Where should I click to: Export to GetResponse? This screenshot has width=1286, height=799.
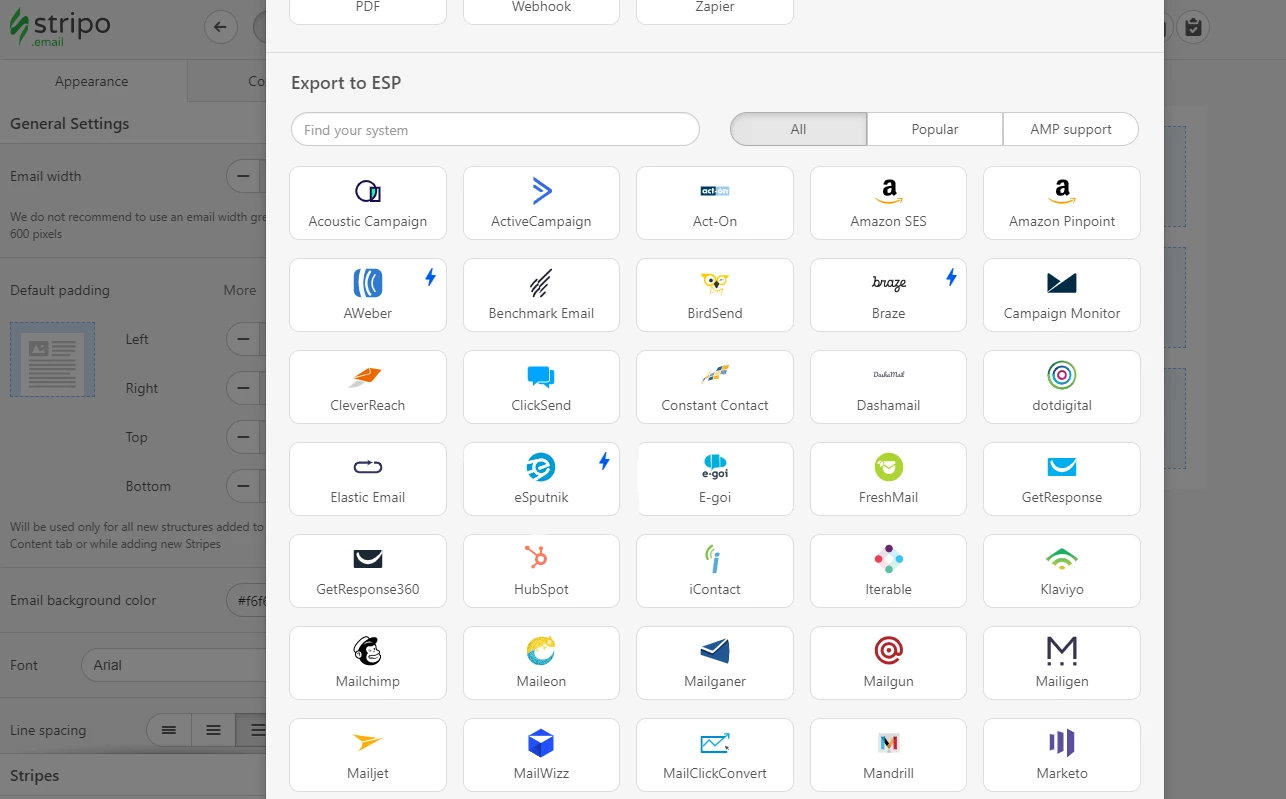1062,479
